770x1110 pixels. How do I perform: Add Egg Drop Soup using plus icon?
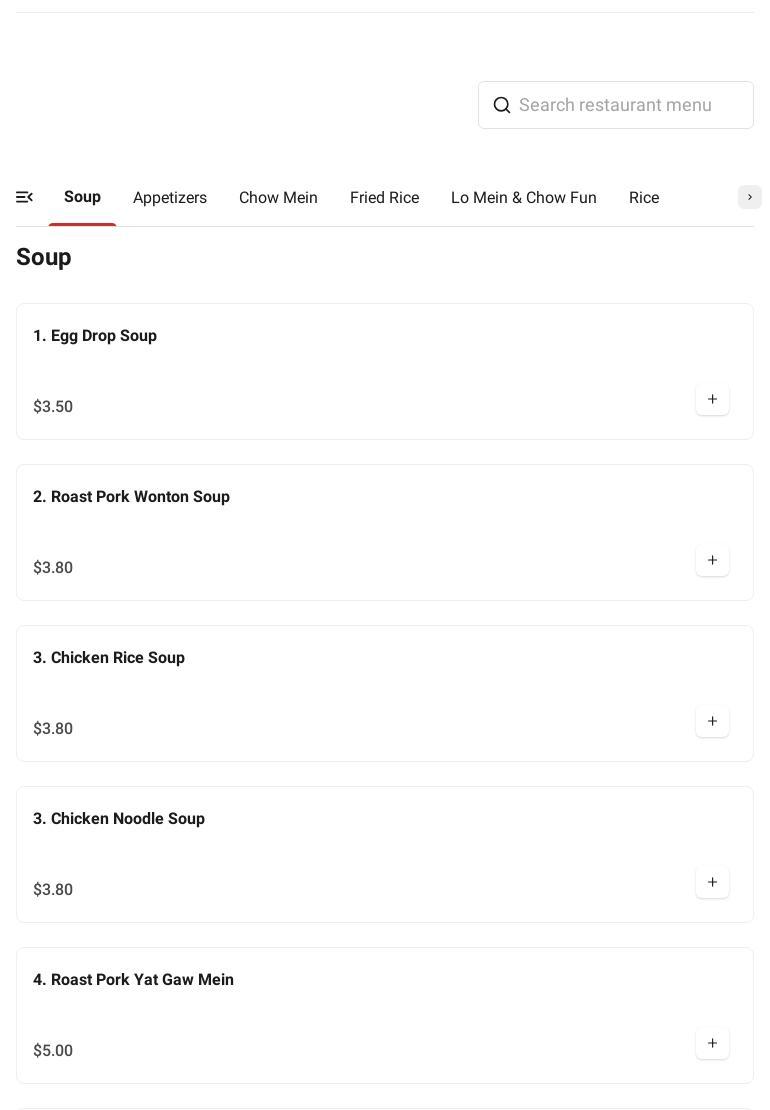(712, 400)
